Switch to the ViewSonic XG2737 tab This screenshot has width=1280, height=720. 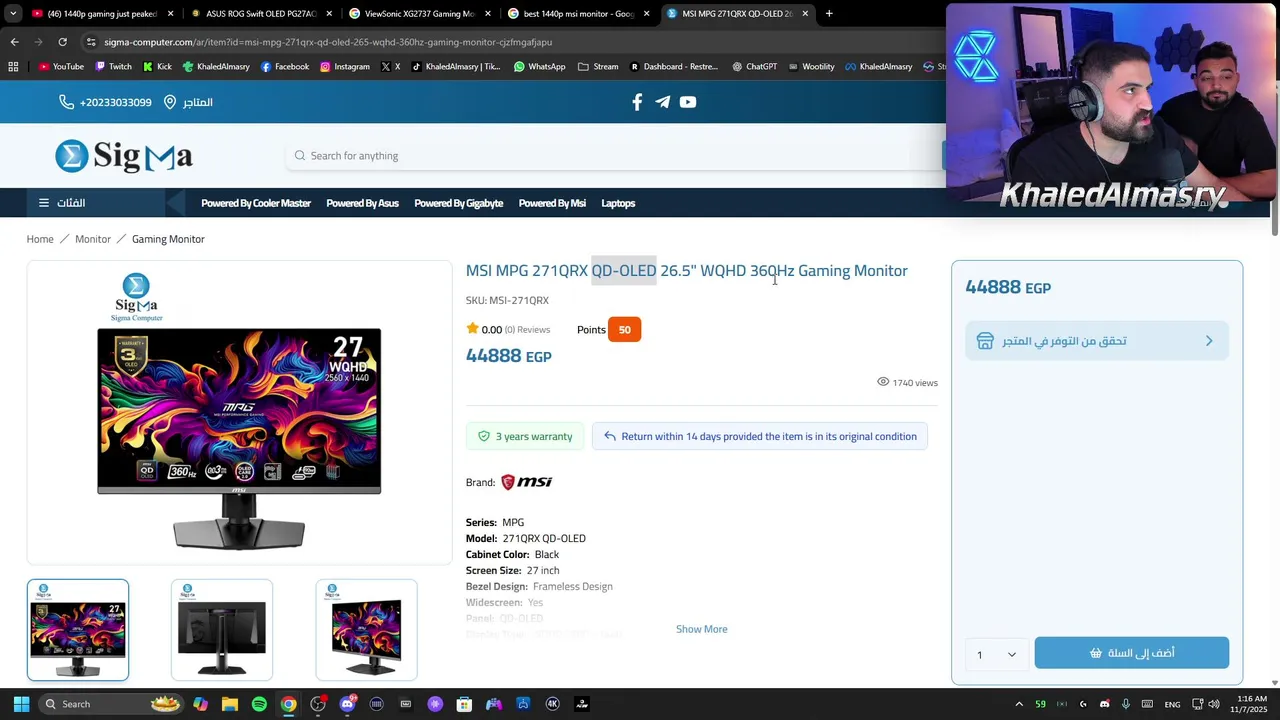pyautogui.click(x=418, y=14)
